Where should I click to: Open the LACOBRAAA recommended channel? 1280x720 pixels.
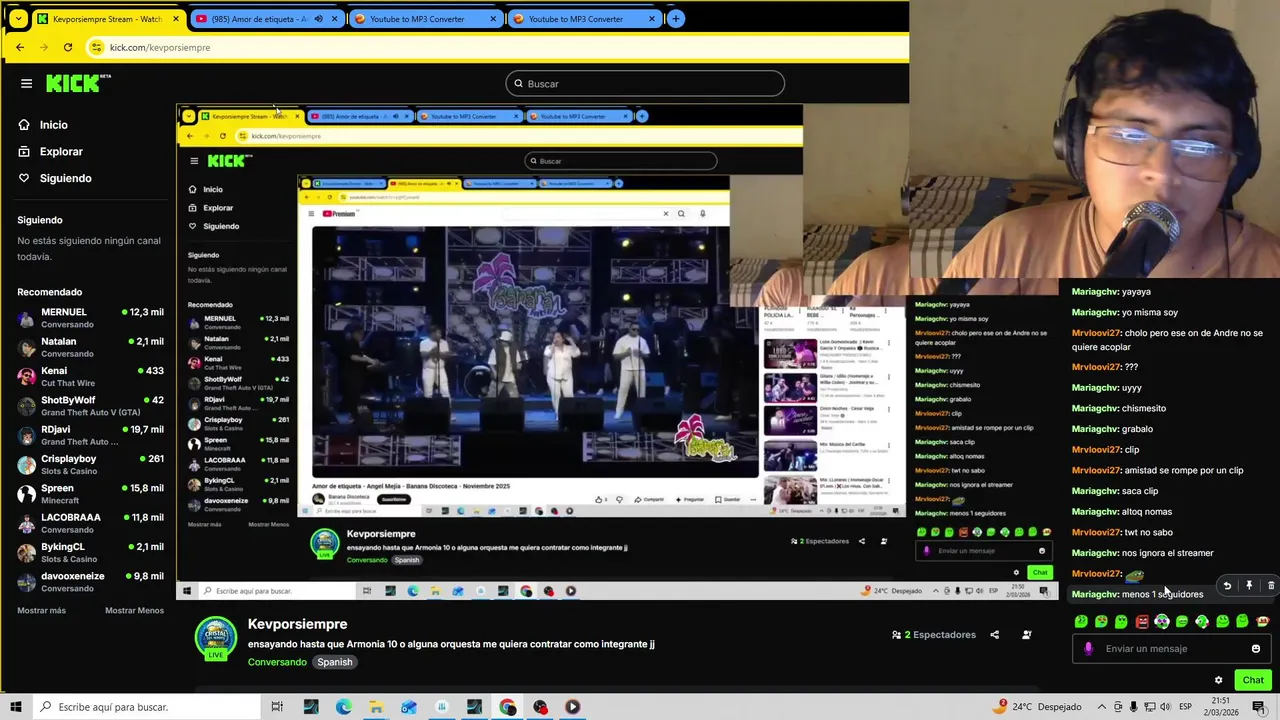click(x=90, y=523)
